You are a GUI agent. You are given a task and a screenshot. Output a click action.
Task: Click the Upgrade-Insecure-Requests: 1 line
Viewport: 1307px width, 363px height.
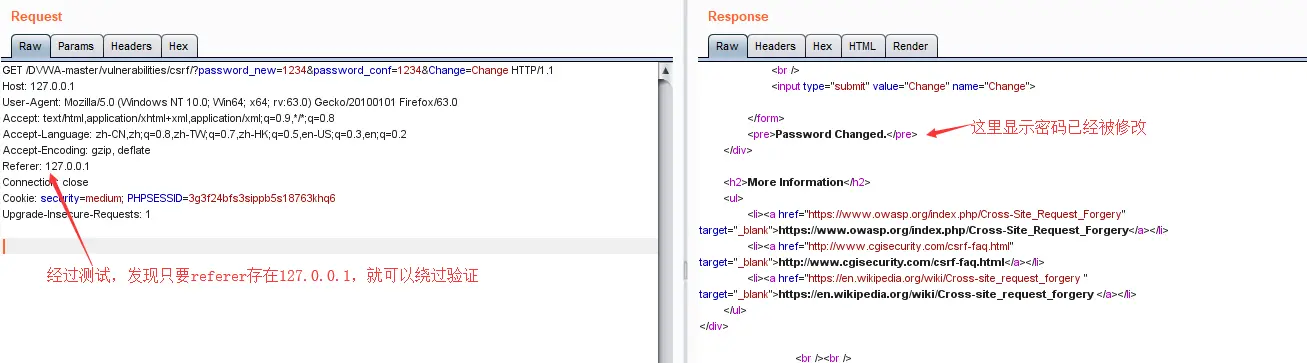click(77, 214)
